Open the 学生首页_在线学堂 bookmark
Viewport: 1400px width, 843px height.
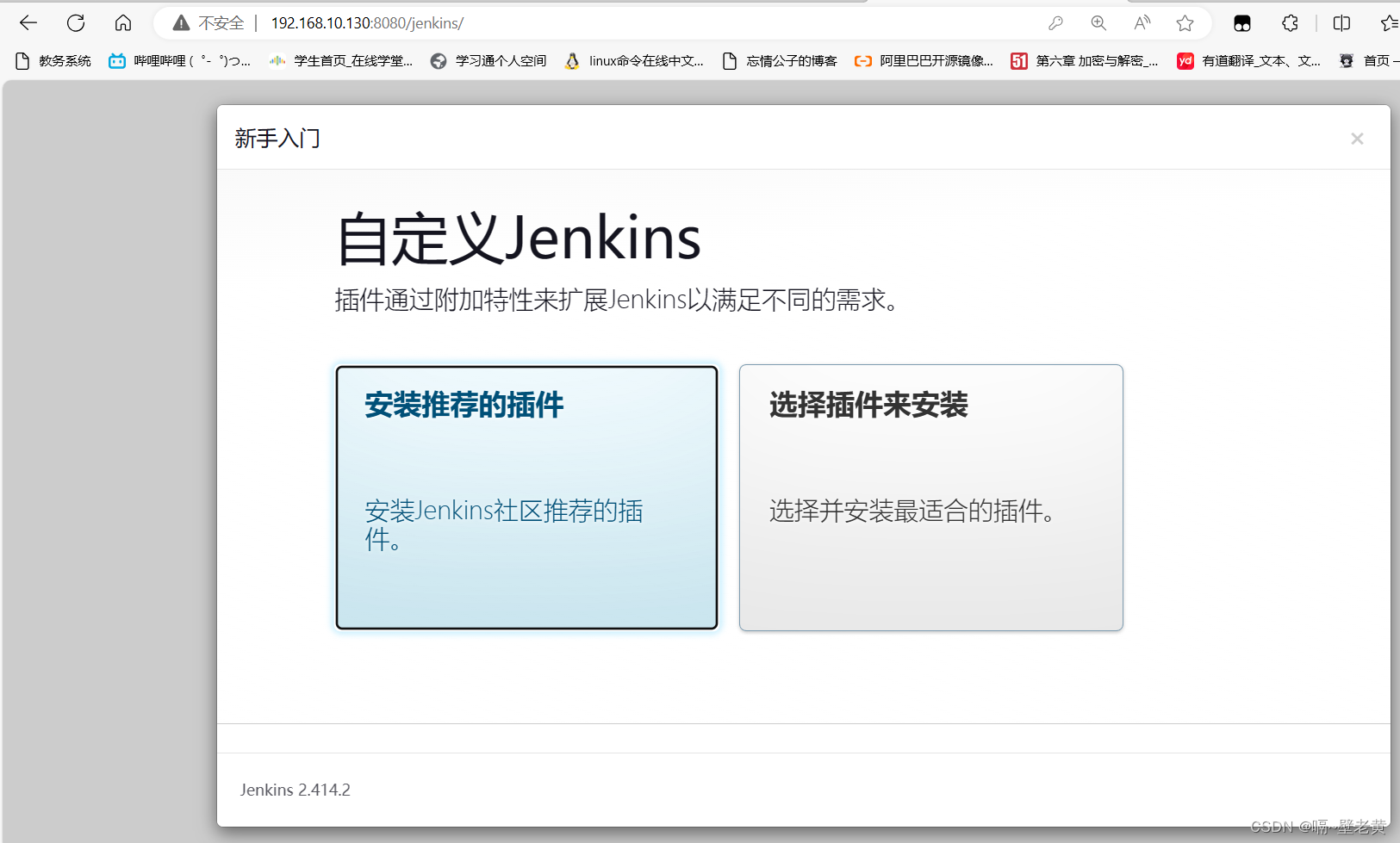click(x=341, y=60)
